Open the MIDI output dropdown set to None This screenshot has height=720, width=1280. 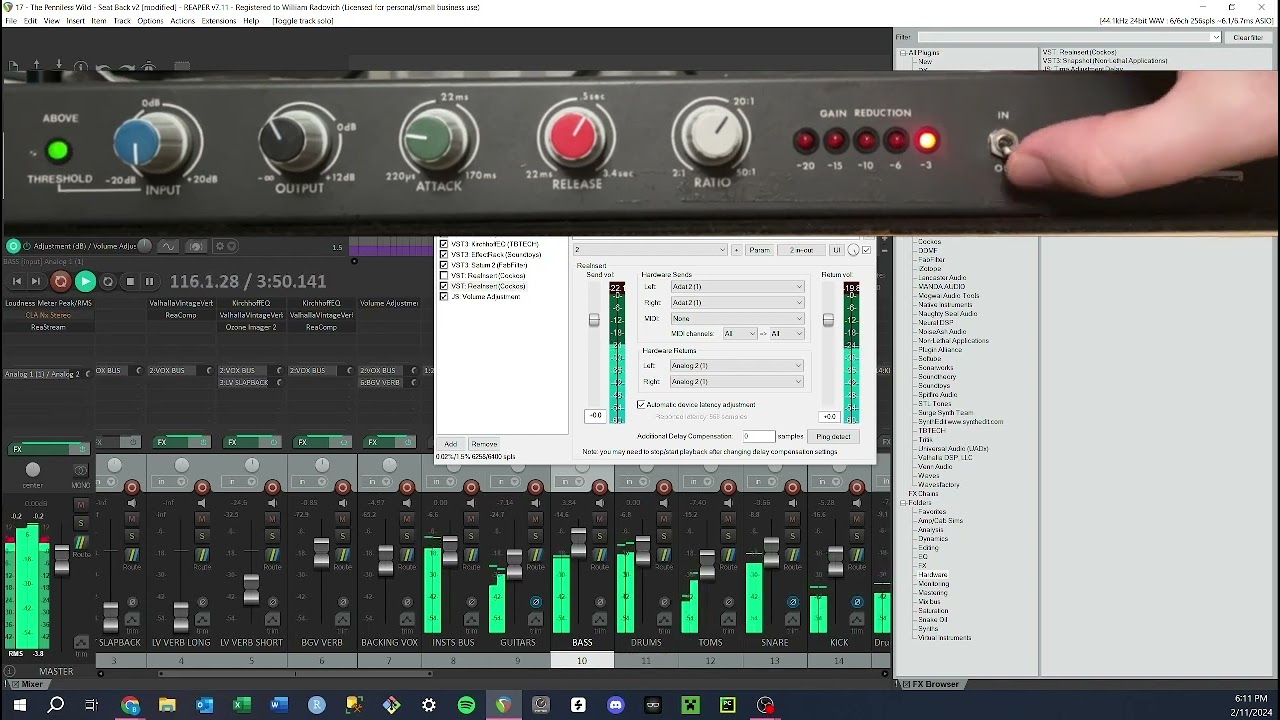(x=736, y=318)
